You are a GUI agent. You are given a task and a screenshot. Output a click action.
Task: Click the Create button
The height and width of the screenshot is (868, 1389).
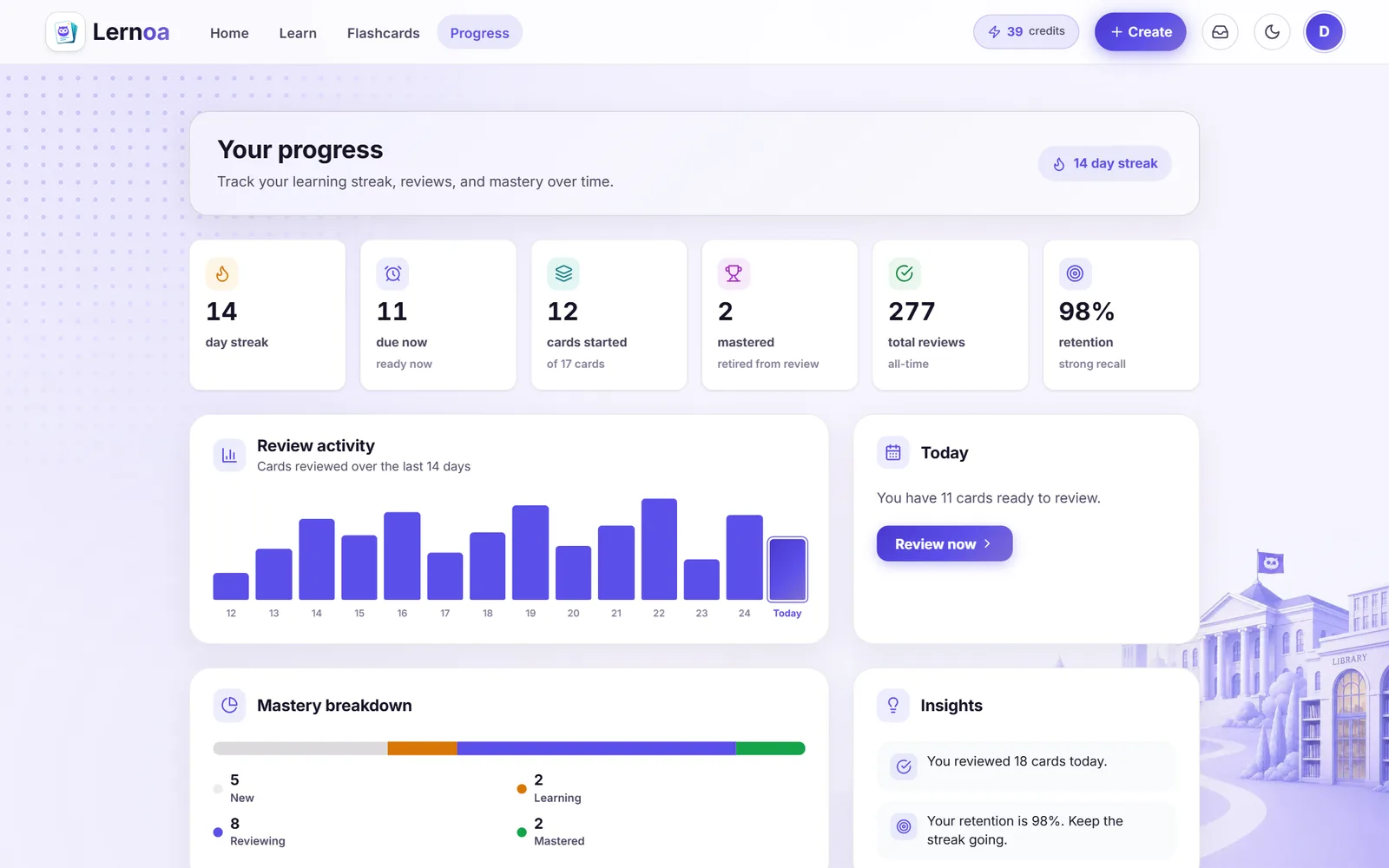click(x=1140, y=32)
